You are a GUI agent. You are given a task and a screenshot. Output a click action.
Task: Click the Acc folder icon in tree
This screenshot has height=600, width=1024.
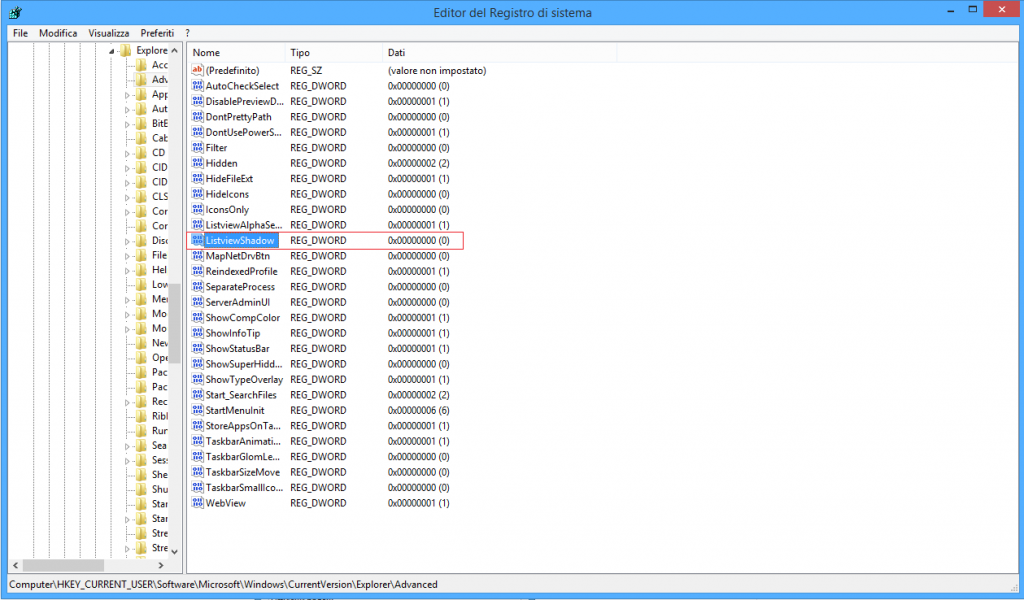coord(141,65)
